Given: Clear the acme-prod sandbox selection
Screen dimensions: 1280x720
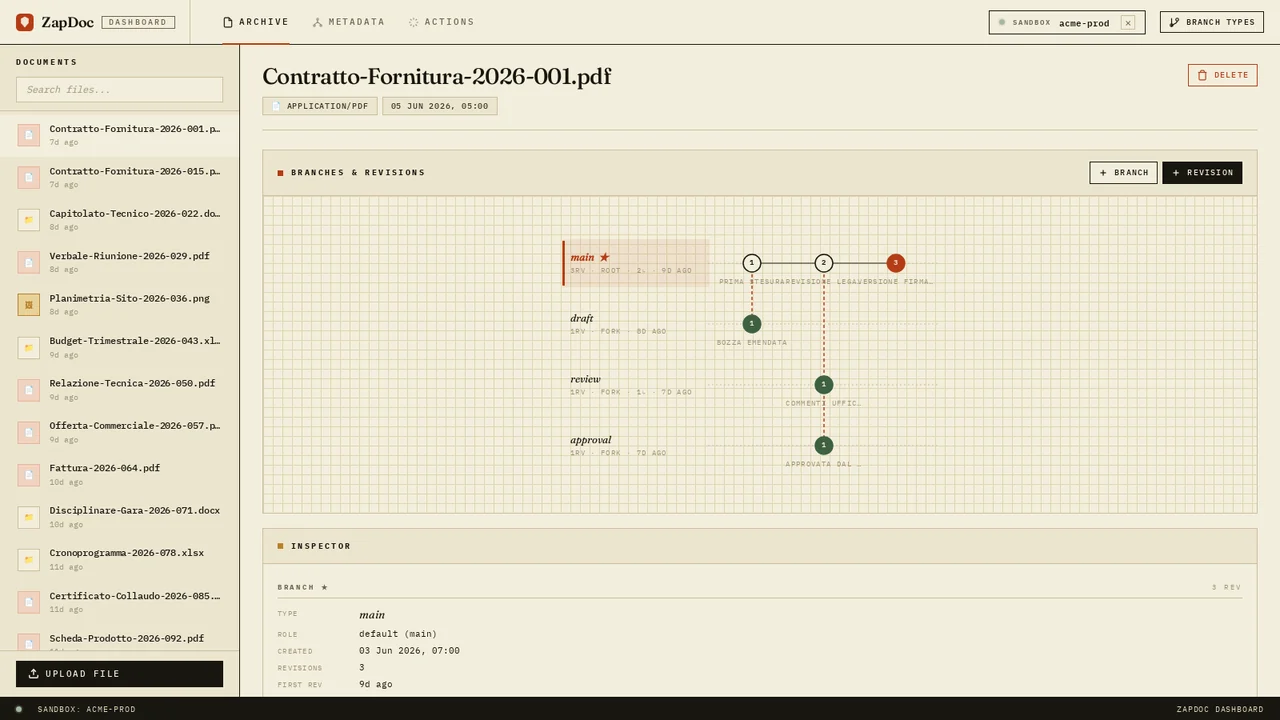Looking at the screenshot, I should [x=1128, y=22].
